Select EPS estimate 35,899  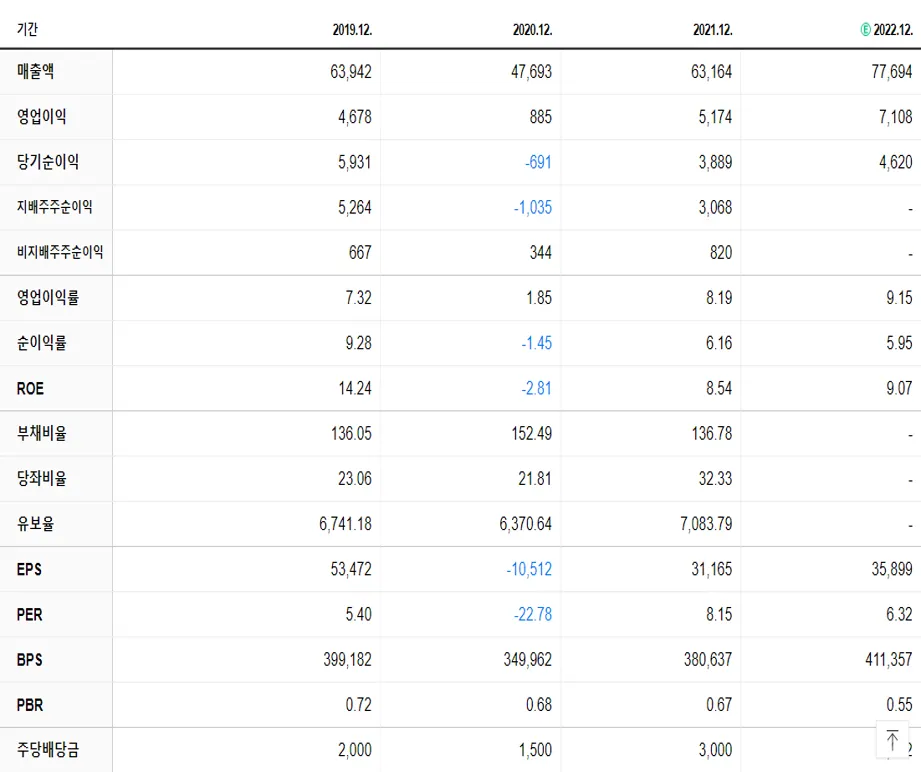click(892, 569)
